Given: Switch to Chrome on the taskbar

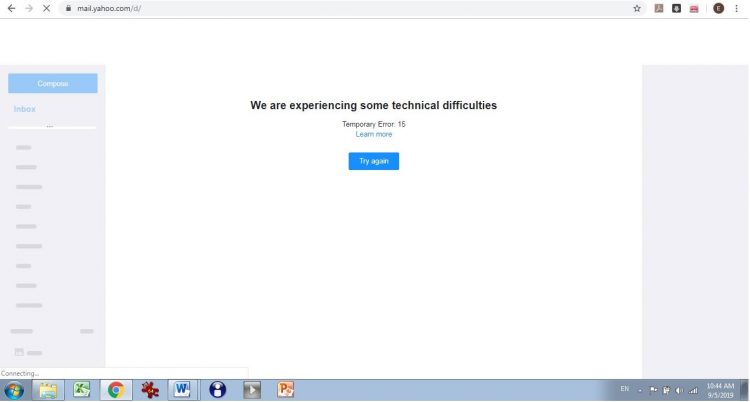Looking at the screenshot, I should click(x=116, y=391).
